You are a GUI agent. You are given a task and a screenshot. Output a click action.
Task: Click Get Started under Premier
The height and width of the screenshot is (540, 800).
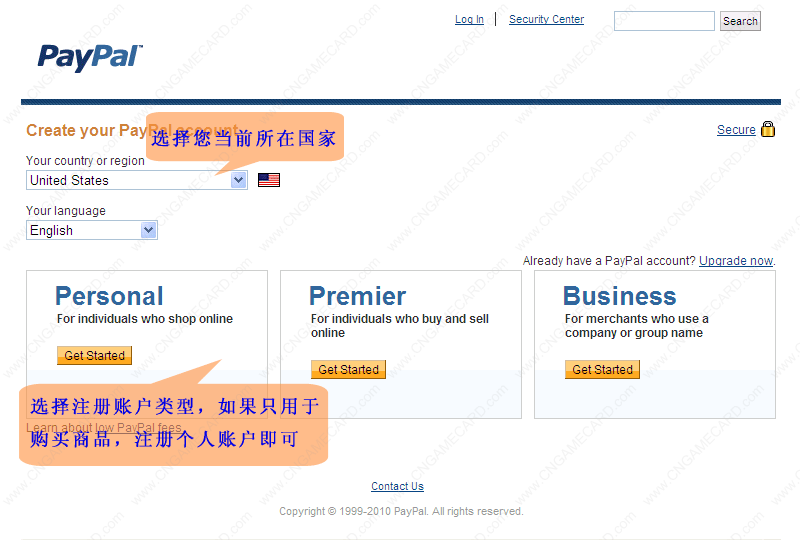click(x=349, y=369)
